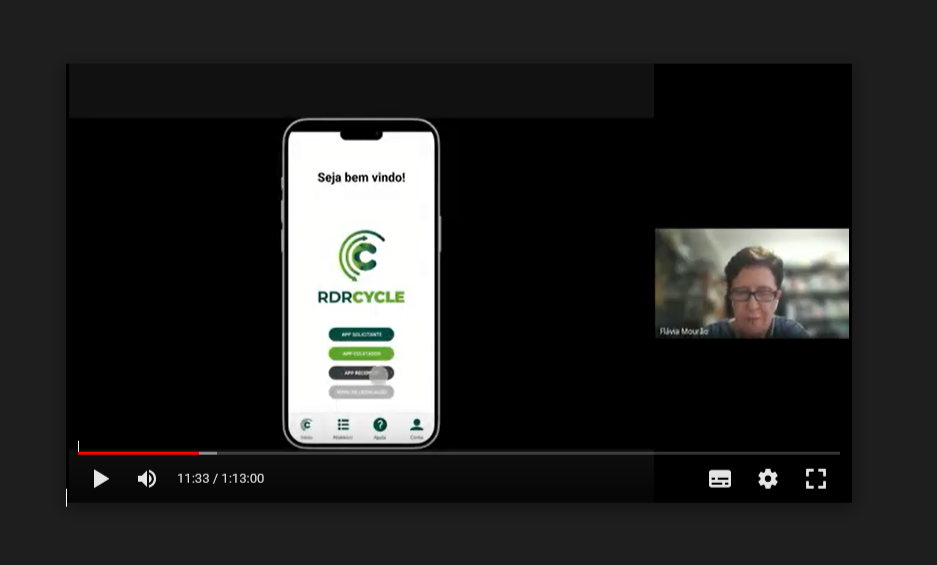Tap the Ajuda question mark icon
937x565 pixels.
(380, 425)
